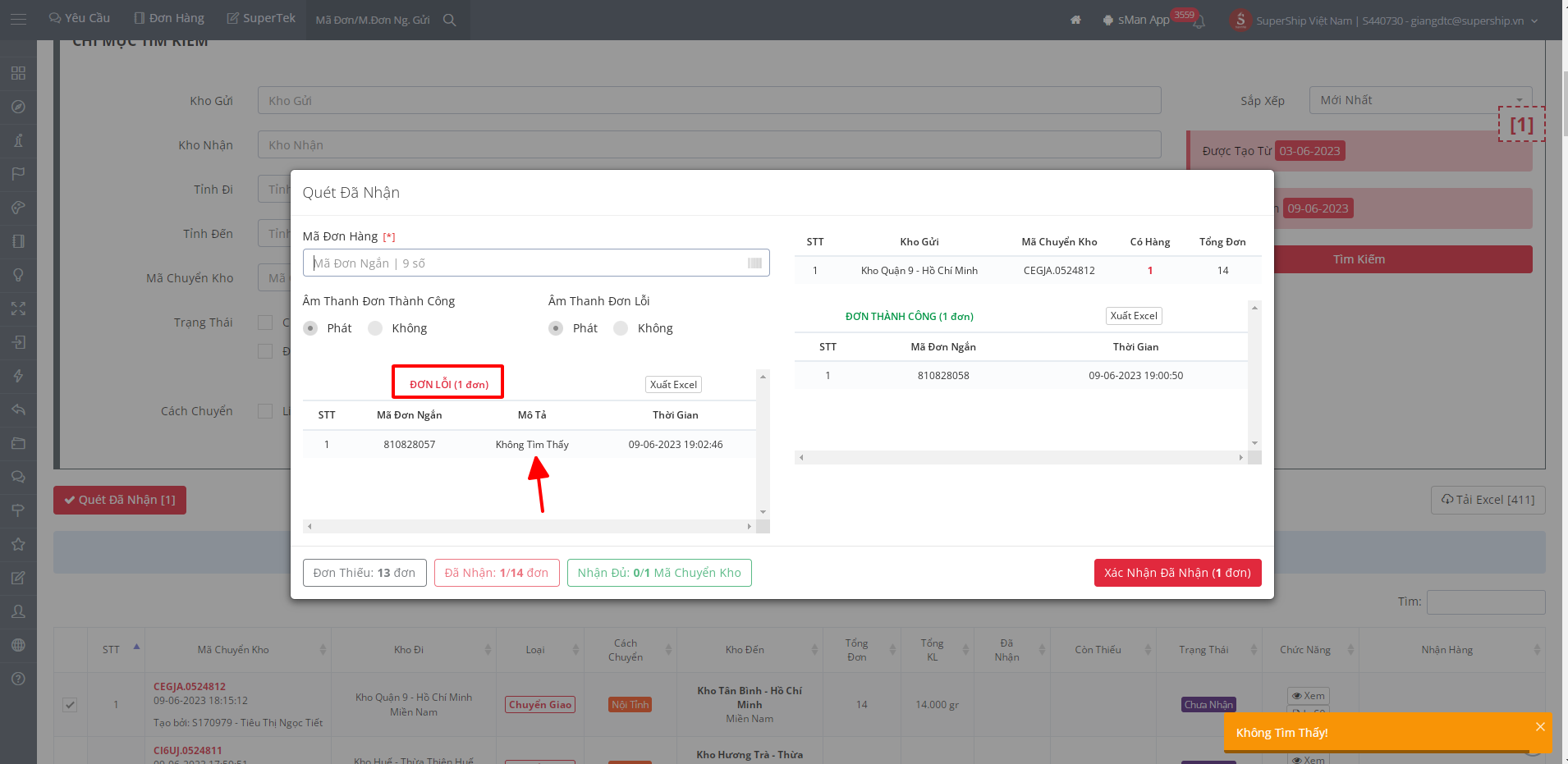Select Không for Âm Thanh Đơn Thành Công
Screen dimensions: 1568x764
(x=375, y=328)
